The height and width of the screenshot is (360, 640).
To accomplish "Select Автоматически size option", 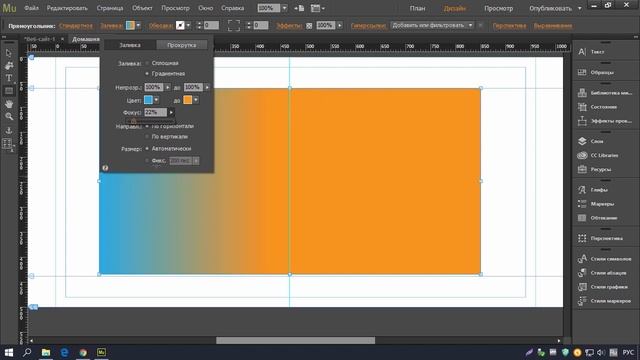I will point(147,149).
